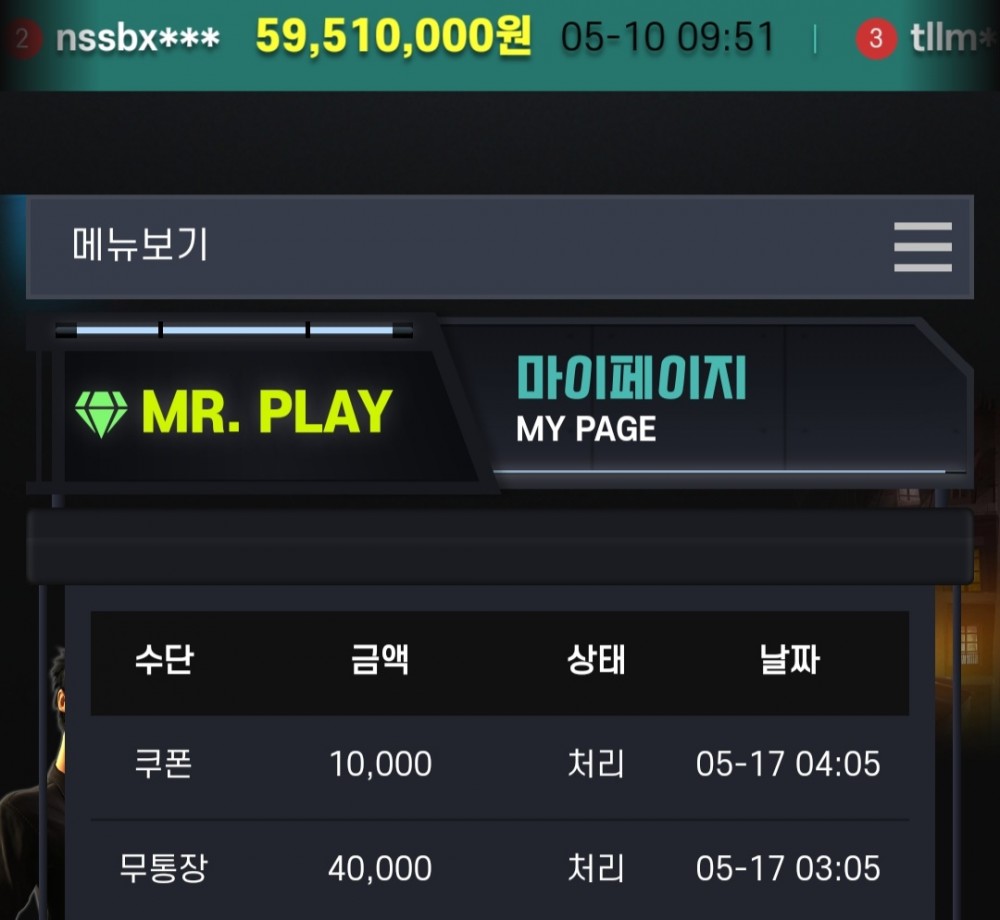Screen dimensions: 1000x920
Task: Click the 40,000 amount cell
Action: click(380, 868)
